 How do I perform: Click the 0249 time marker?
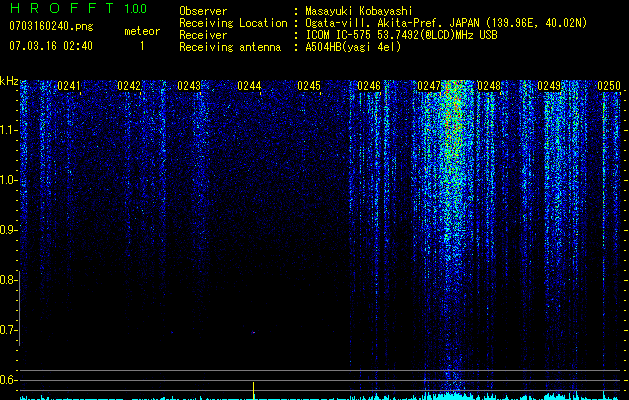pyautogui.click(x=549, y=86)
